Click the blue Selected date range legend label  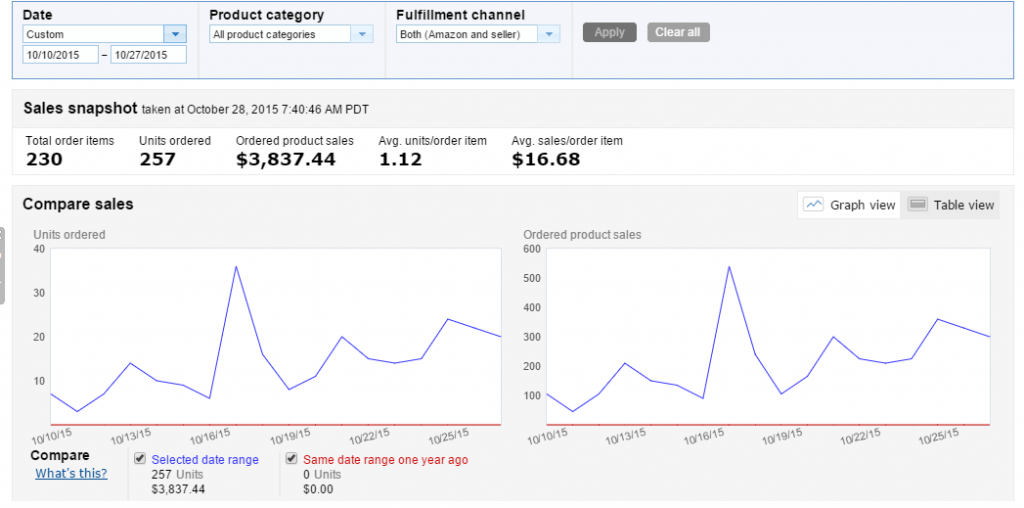coord(205,460)
